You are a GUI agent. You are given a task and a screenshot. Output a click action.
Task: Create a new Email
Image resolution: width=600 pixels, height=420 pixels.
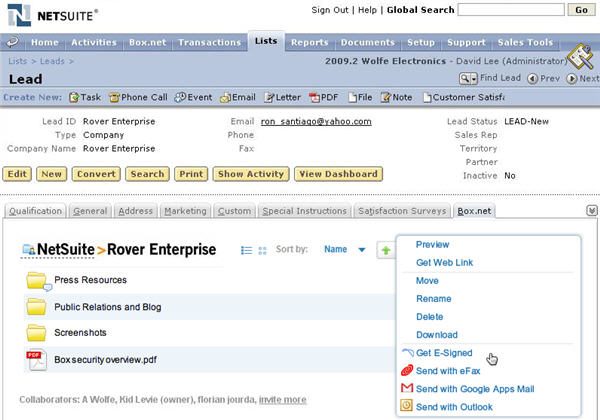238,98
